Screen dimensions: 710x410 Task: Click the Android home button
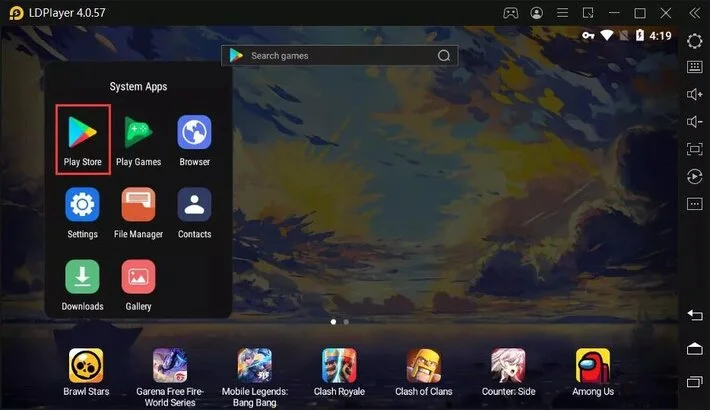(x=695, y=348)
